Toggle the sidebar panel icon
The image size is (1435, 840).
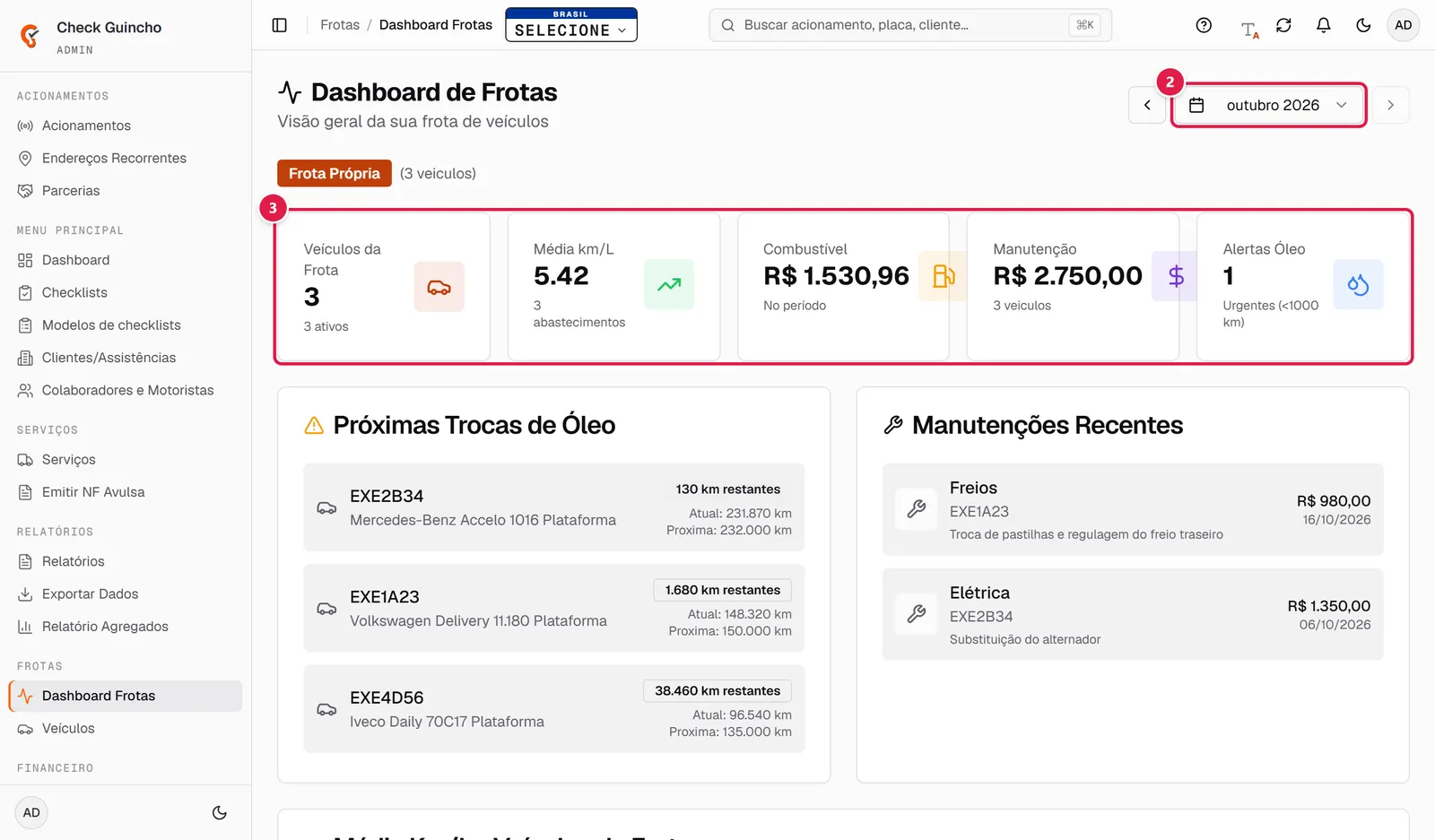click(x=280, y=25)
